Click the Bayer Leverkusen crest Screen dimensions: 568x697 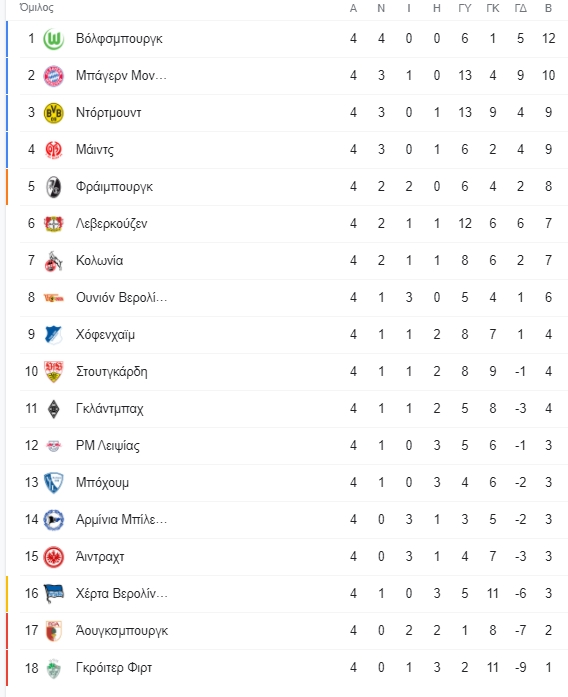click(53, 224)
